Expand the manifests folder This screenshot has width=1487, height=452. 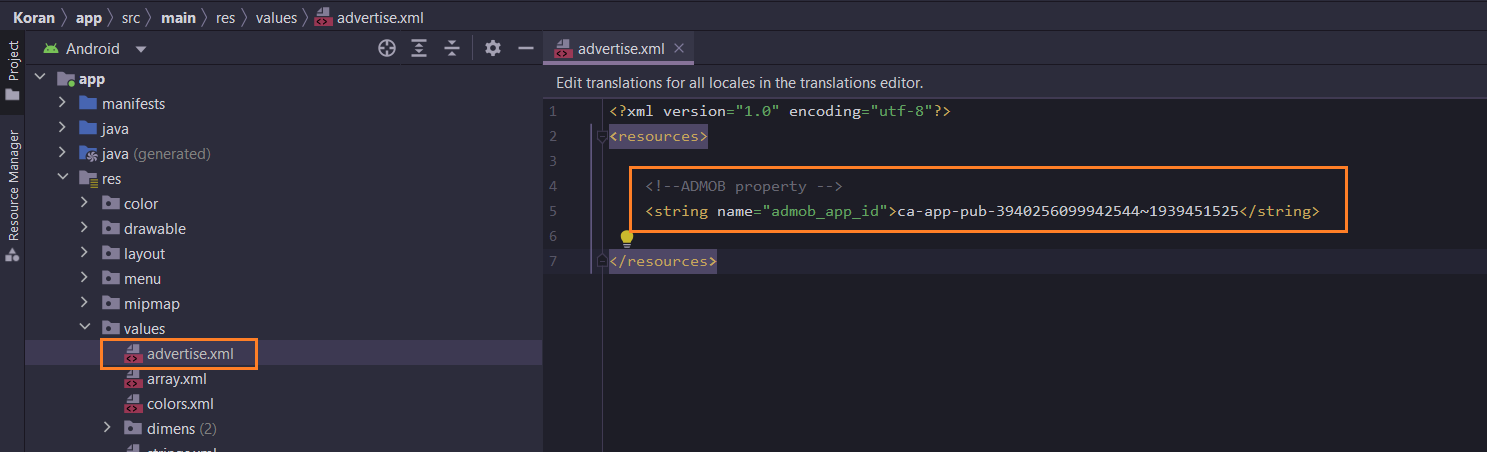click(62, 104)
